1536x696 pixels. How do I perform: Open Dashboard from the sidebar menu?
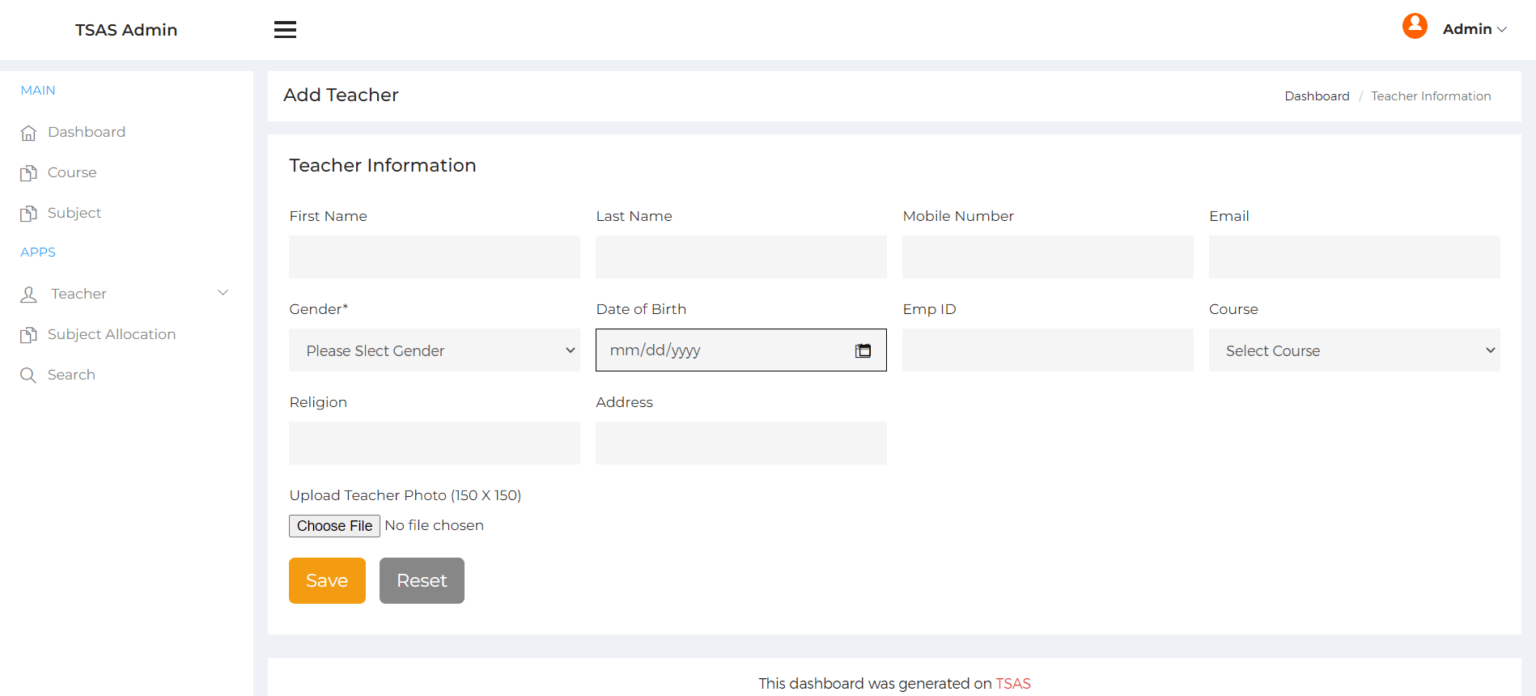[86, 131]
